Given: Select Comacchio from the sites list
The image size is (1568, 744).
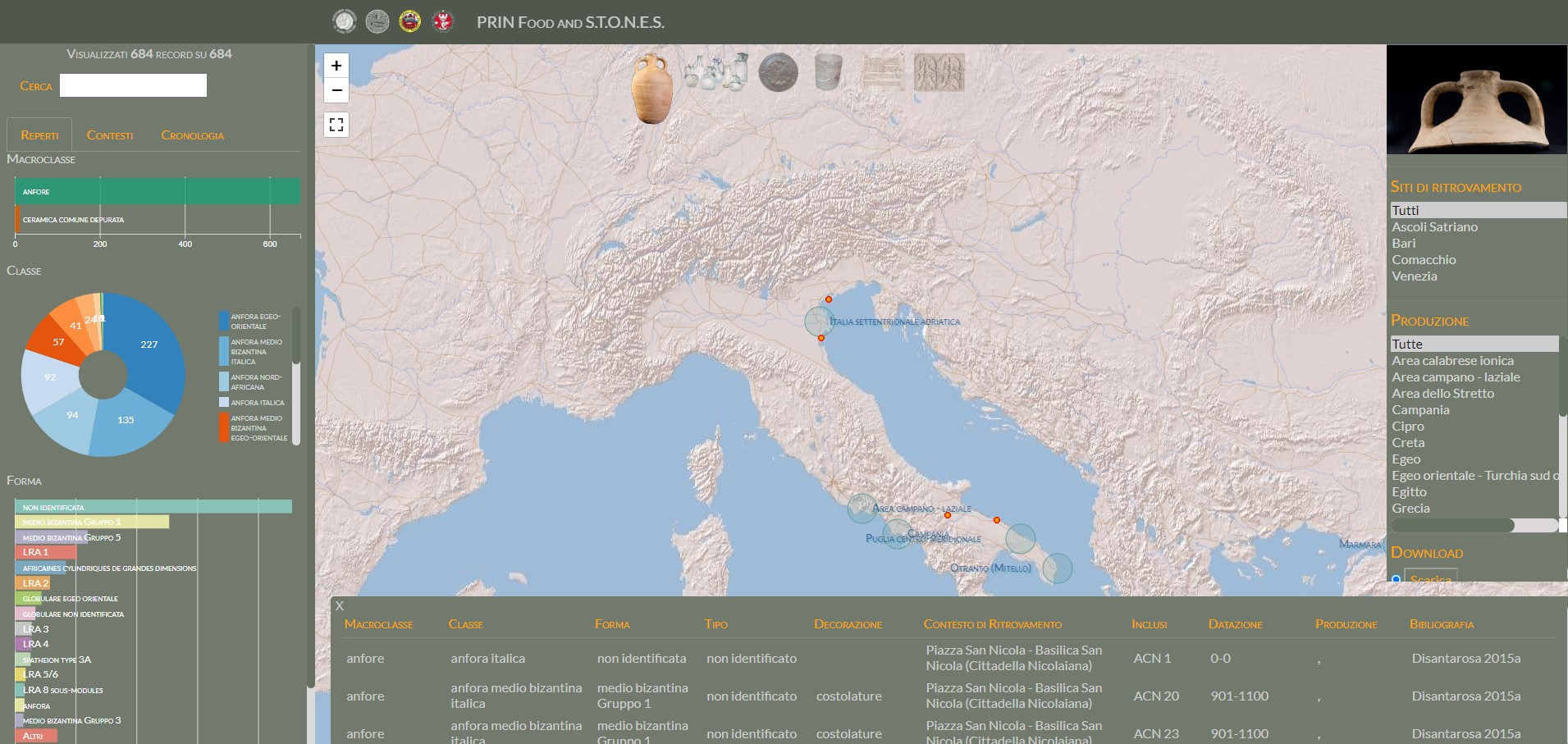Looking at the screenshot, I should 1423,260.
